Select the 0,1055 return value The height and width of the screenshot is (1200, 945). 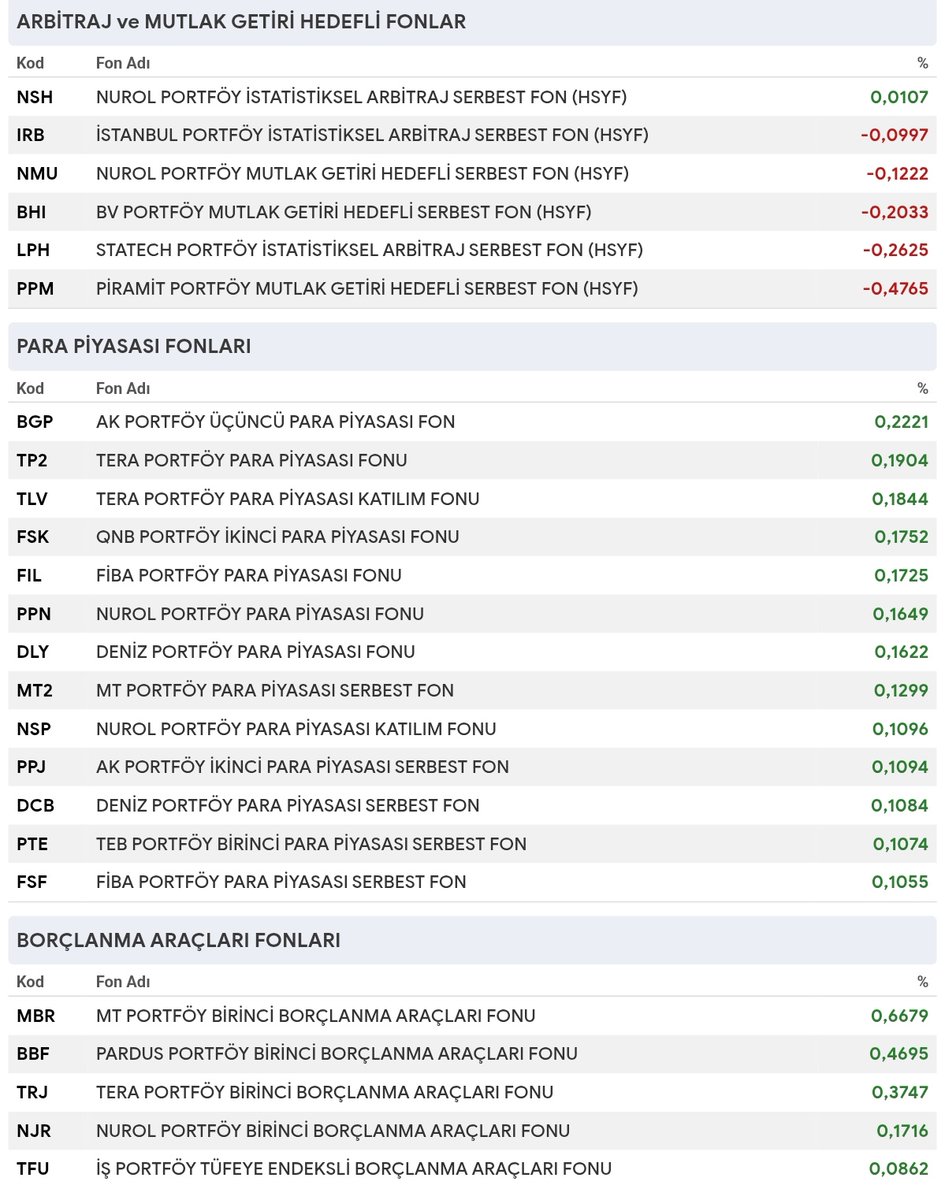(901, 882)
